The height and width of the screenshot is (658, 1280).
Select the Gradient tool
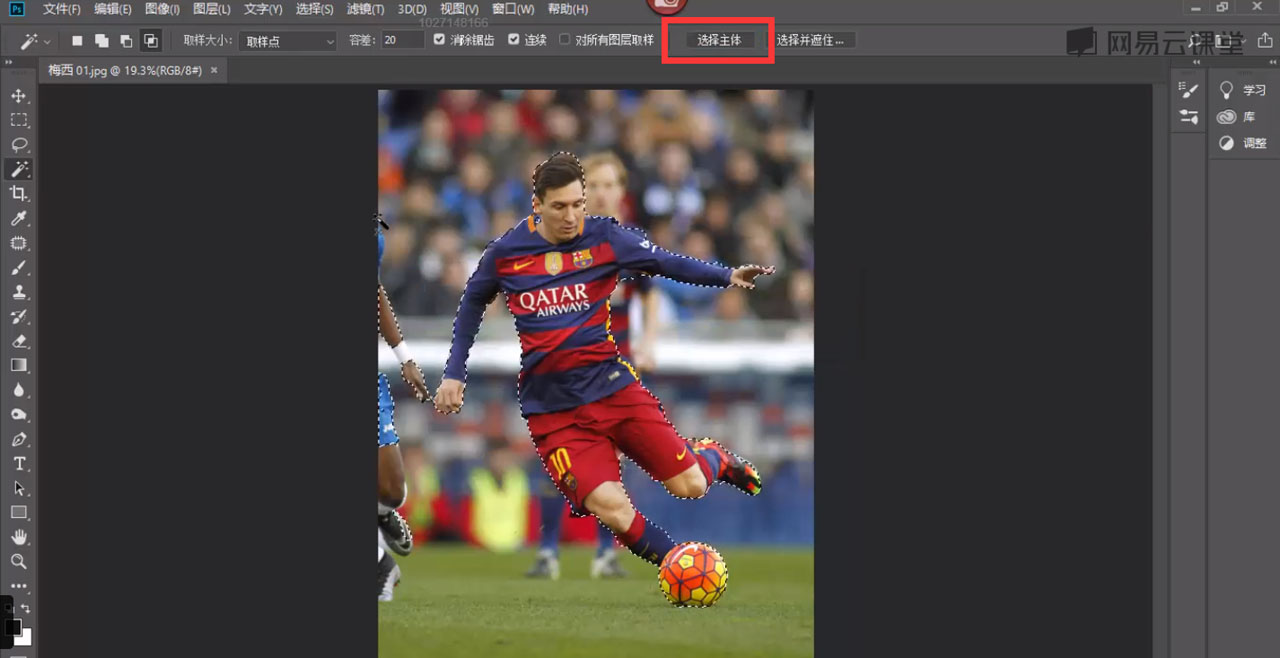click(x=18, y=366)
